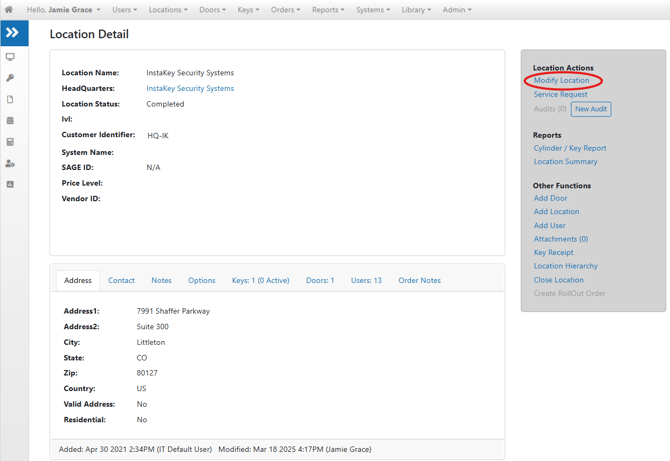Click the image icon at sidebar bottom

(x=10, y=184)
